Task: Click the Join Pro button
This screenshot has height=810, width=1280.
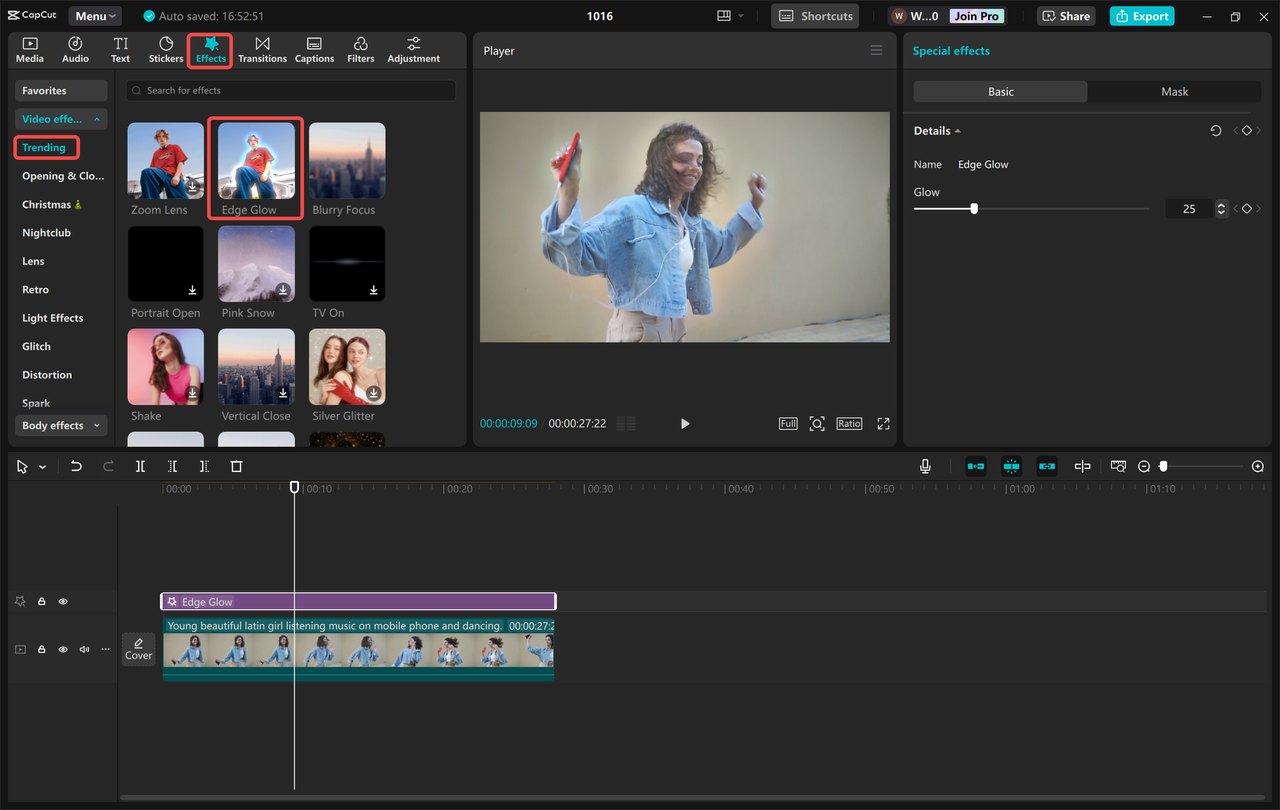Action: 975,16
